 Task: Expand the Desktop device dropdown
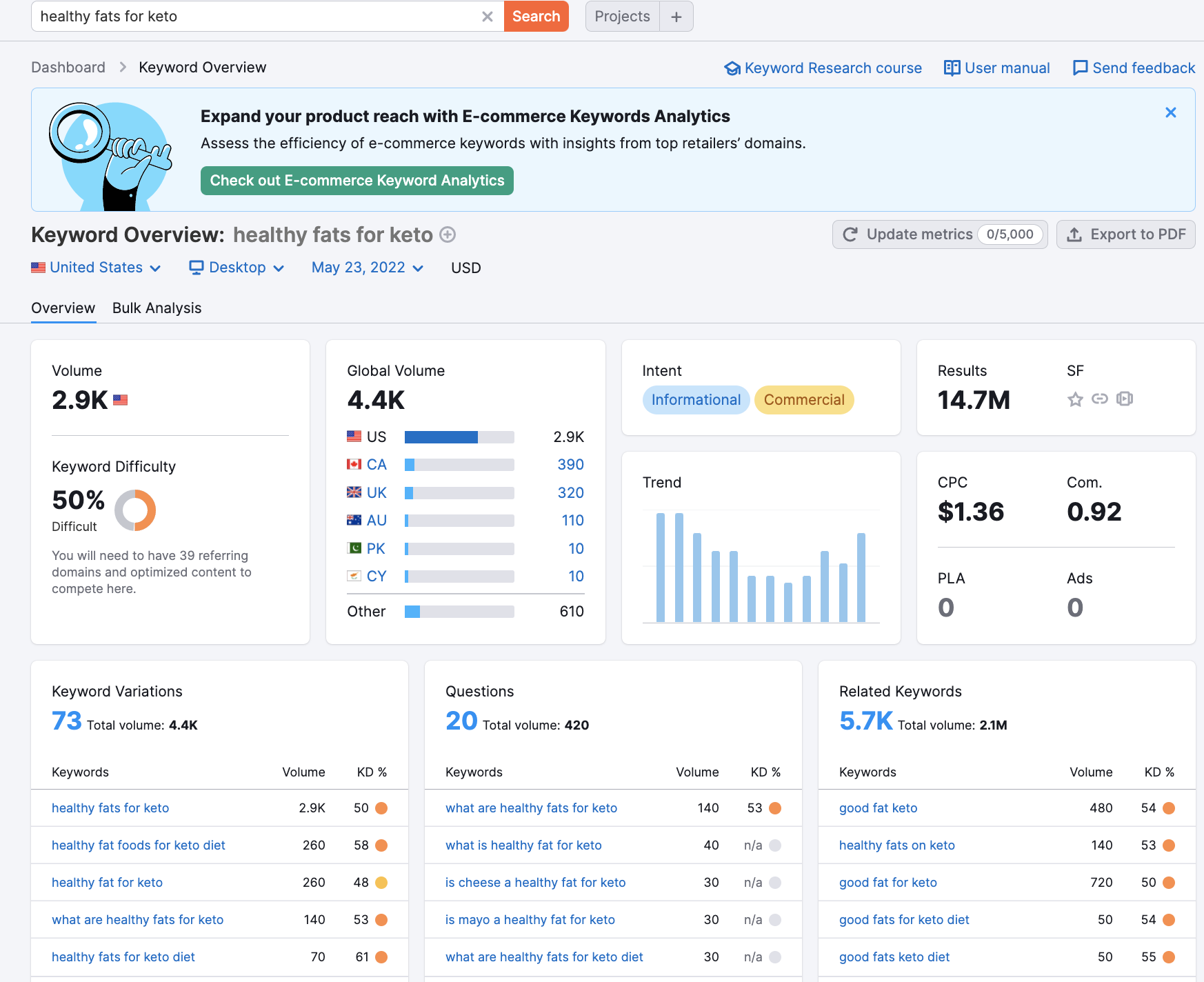pyautogui.click(x=237, y=268)
